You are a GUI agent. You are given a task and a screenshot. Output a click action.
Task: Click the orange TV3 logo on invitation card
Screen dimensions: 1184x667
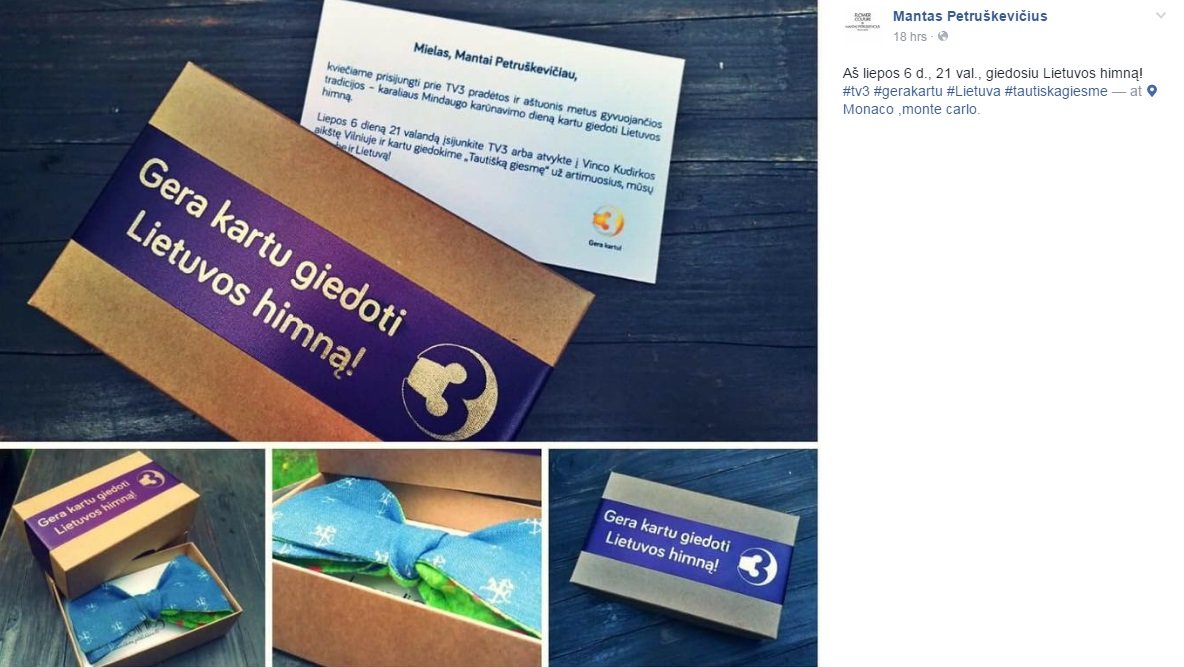607,221
